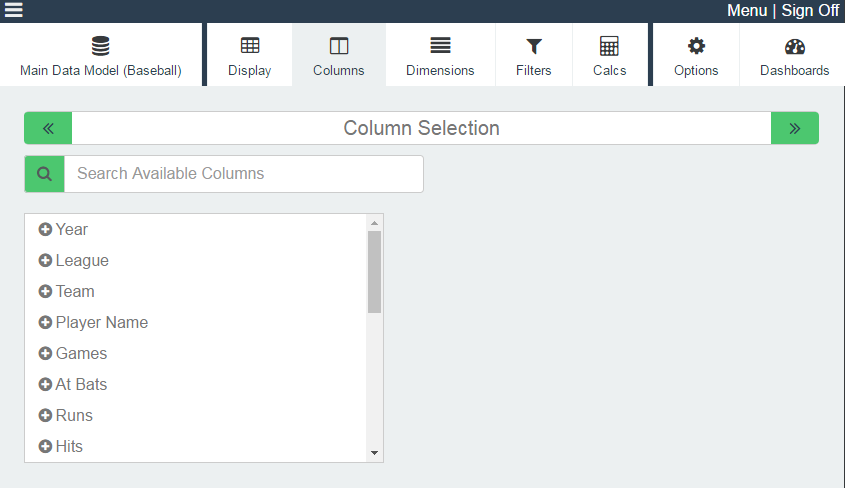Viewport: 845px width, 488px height.
Task: Click the green search magnifier icon
Action: click(45, 174)
